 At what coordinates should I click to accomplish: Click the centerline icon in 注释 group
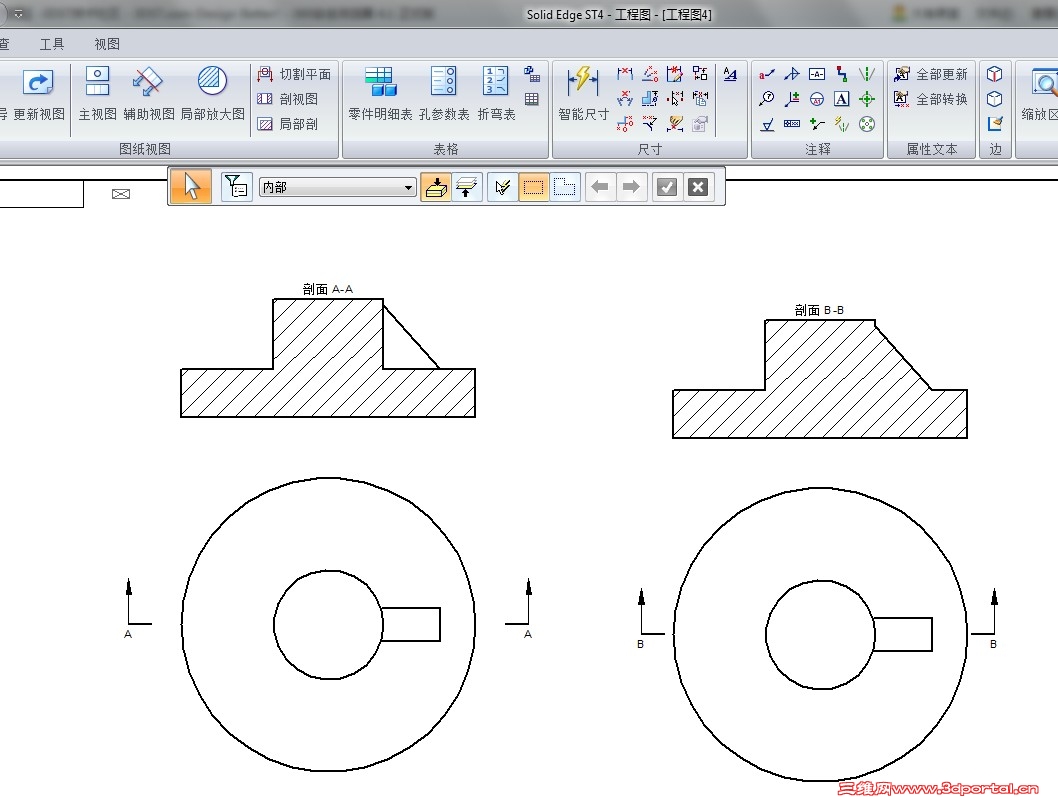[867, 74]
